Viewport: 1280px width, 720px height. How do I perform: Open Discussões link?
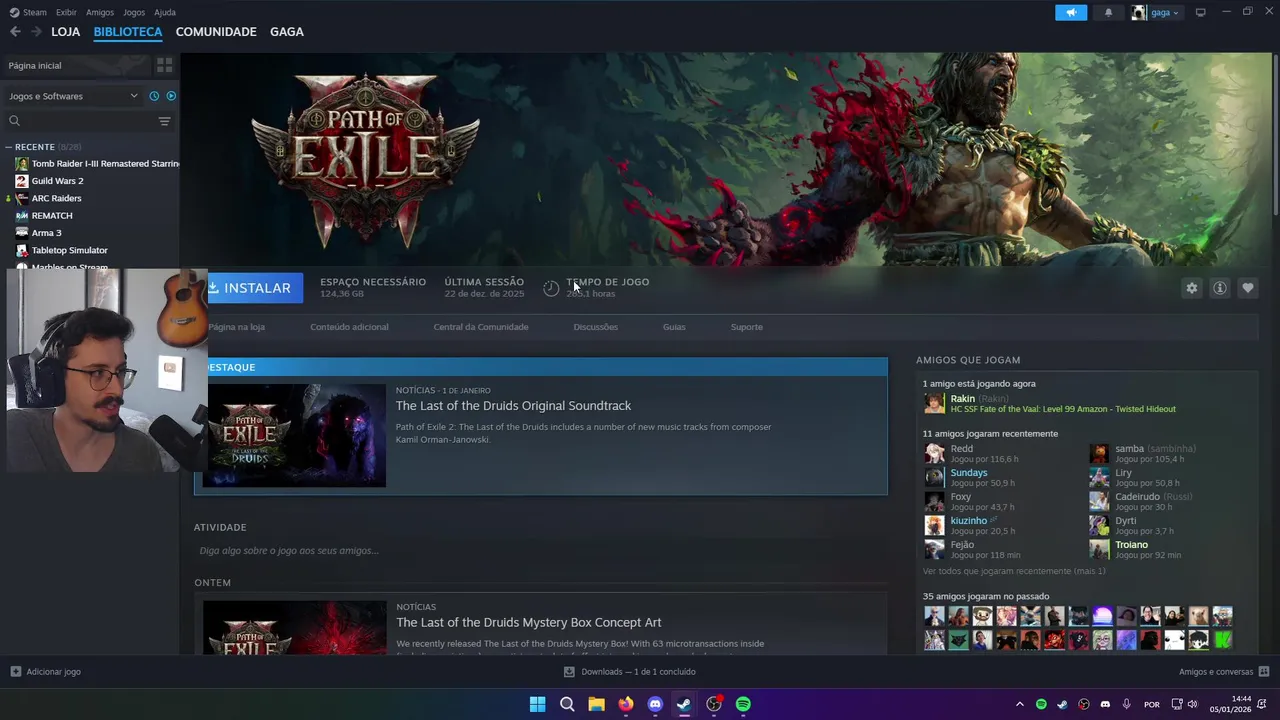596,327
